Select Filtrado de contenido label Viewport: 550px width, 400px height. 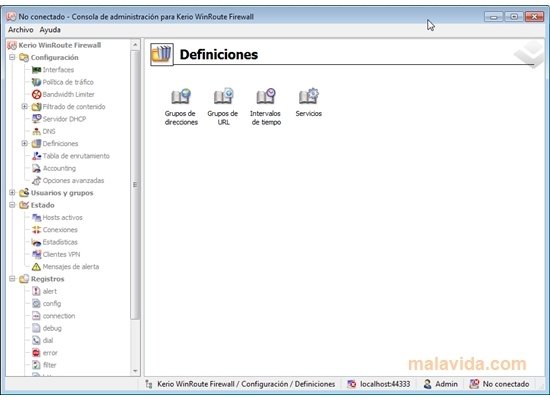click(x=74, y=107)
